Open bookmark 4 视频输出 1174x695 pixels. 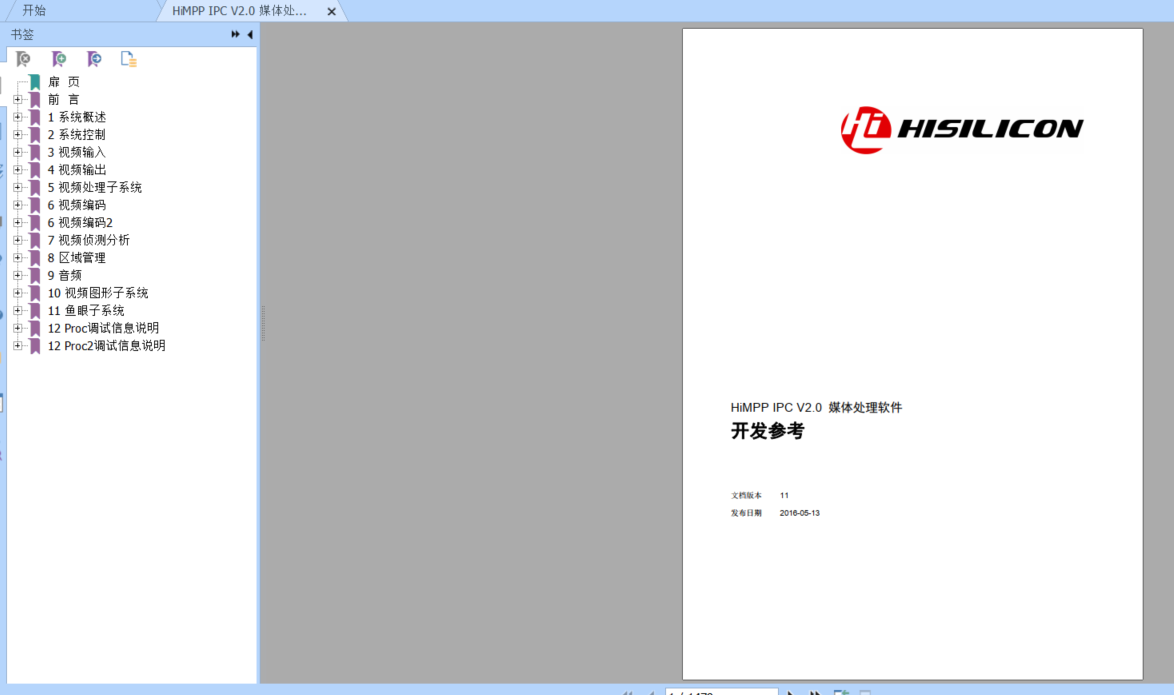coord(77,170)
